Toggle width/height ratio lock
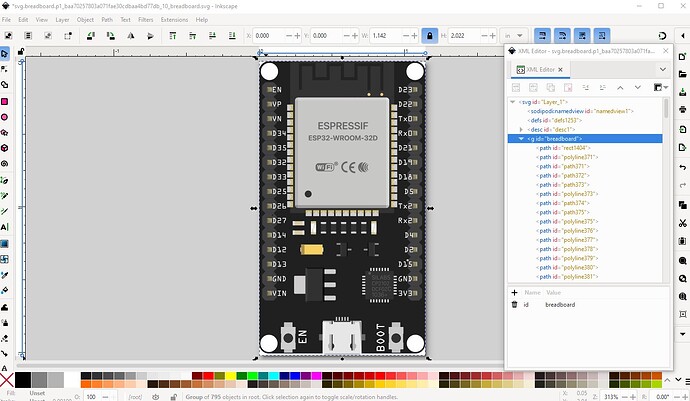Image resolution: width=690 pixels, height=401 pixels. (429, 36)
